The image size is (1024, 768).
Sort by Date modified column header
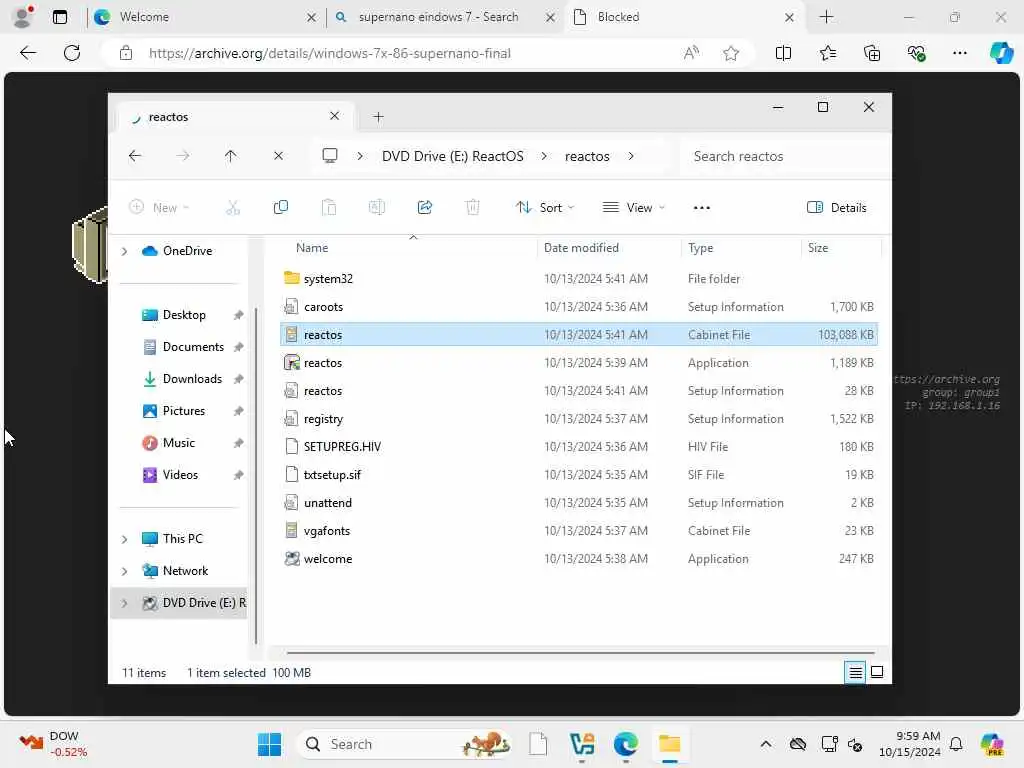tap(581, 248)
